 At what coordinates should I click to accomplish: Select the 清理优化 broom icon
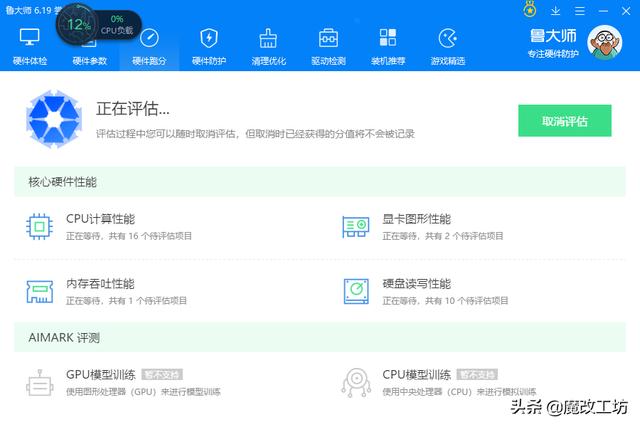click(268, 38)
